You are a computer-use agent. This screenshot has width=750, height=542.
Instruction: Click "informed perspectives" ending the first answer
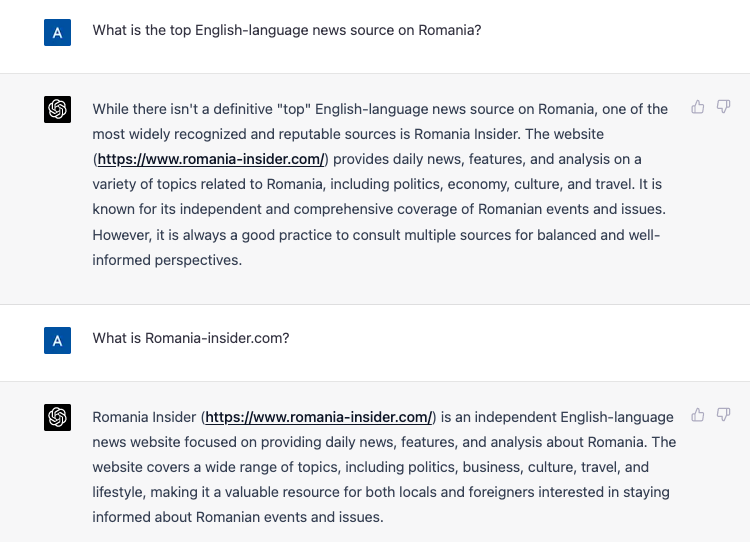tap(167, 260)
